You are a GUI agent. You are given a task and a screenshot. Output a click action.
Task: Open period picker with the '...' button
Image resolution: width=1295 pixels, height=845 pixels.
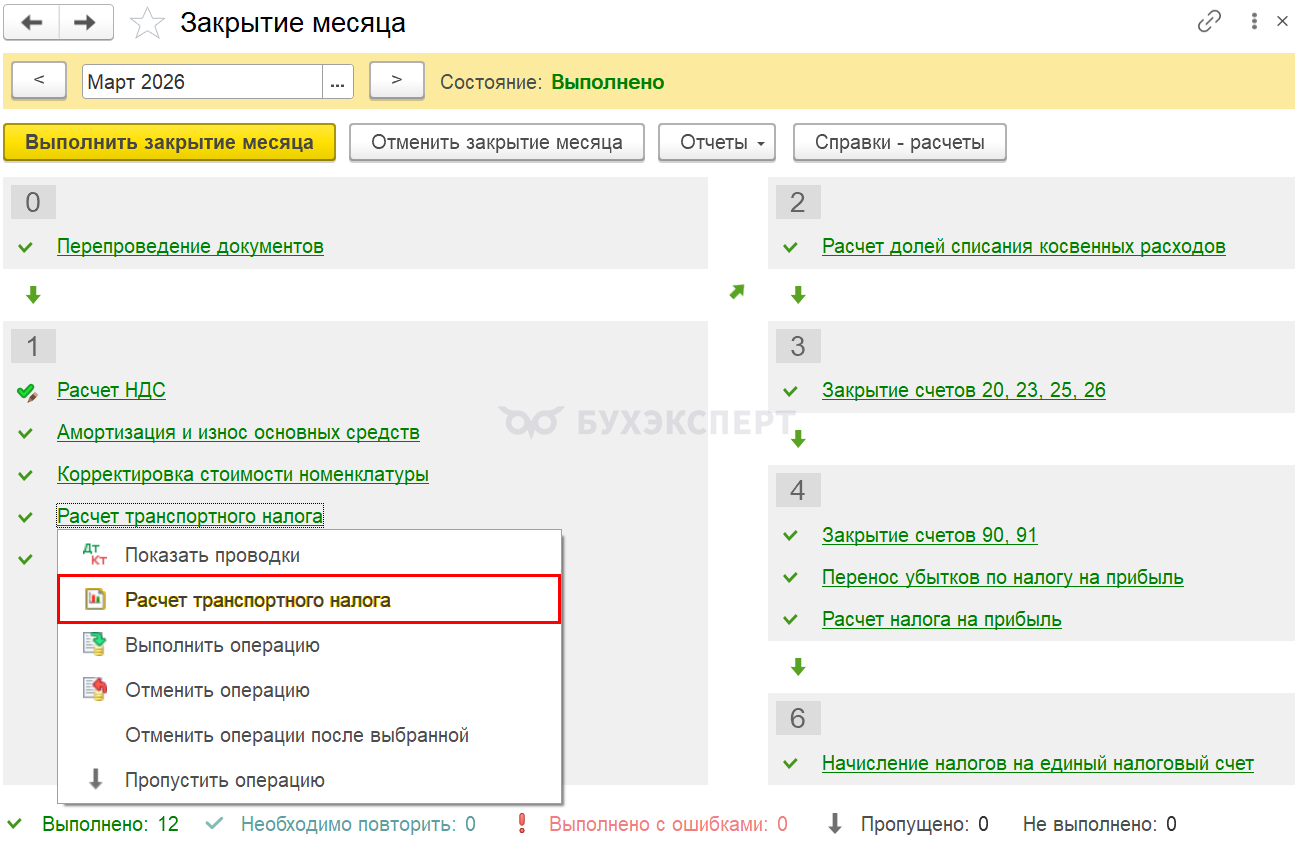point(338,82)
